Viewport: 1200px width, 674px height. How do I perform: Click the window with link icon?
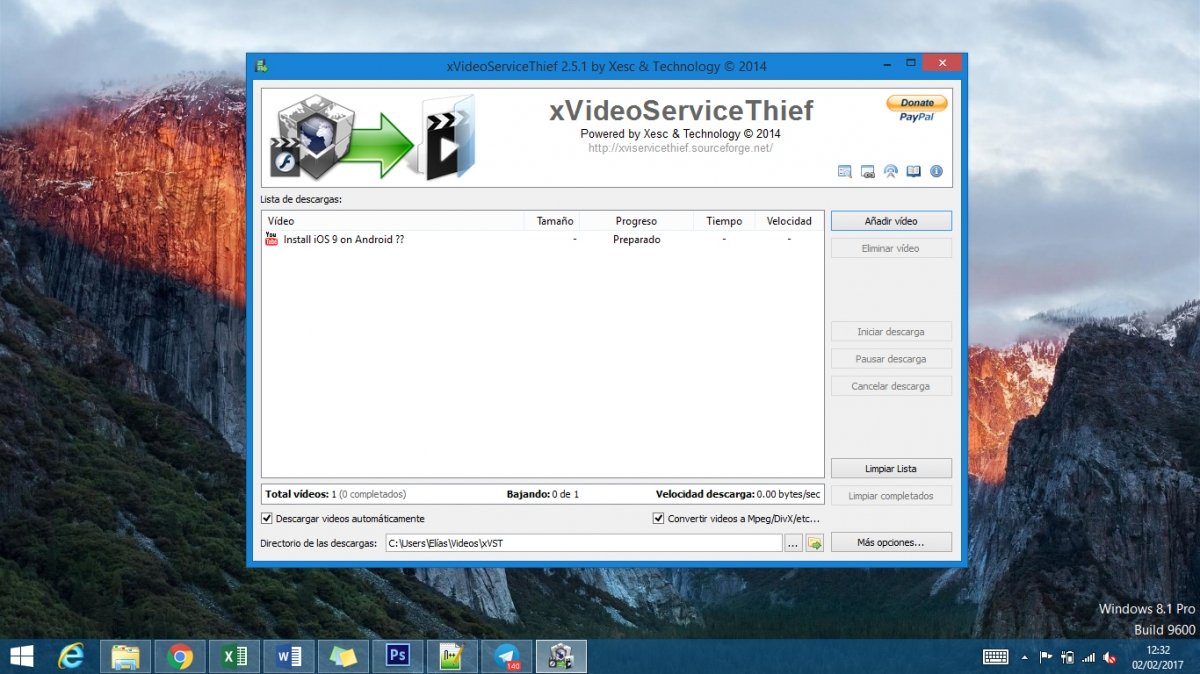coord(868,172)
